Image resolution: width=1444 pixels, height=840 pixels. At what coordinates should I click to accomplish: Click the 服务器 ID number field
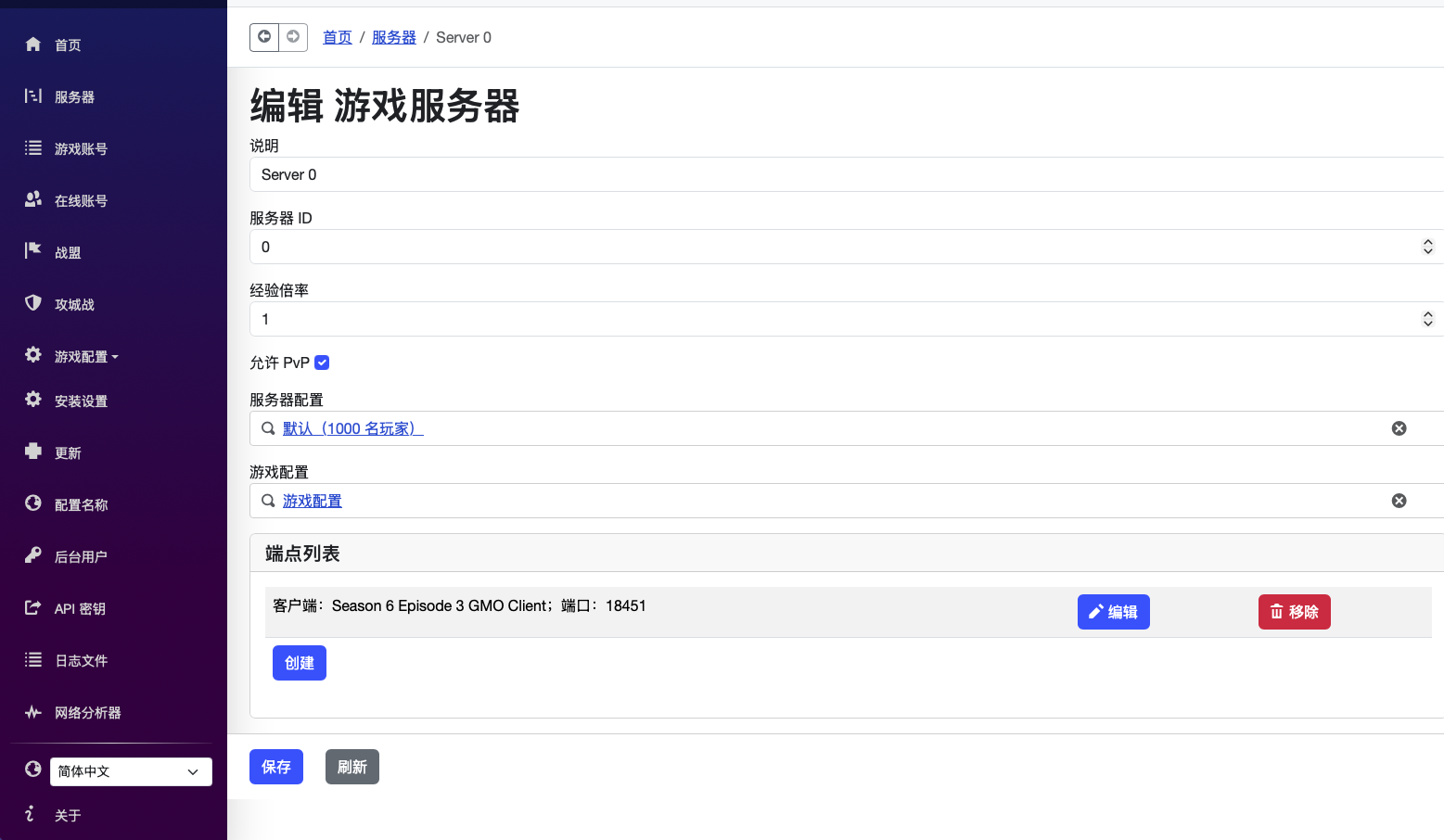(847, 247)
